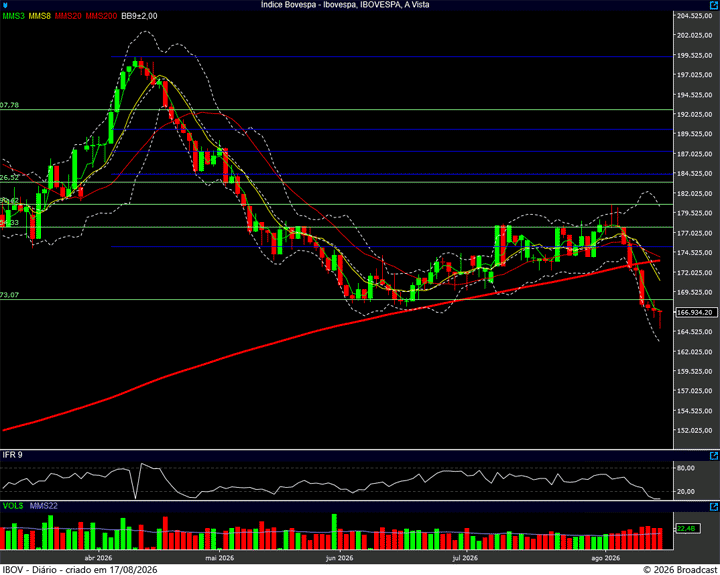
Task: Click price axis label 199.525,00
Action: [695, 55]
